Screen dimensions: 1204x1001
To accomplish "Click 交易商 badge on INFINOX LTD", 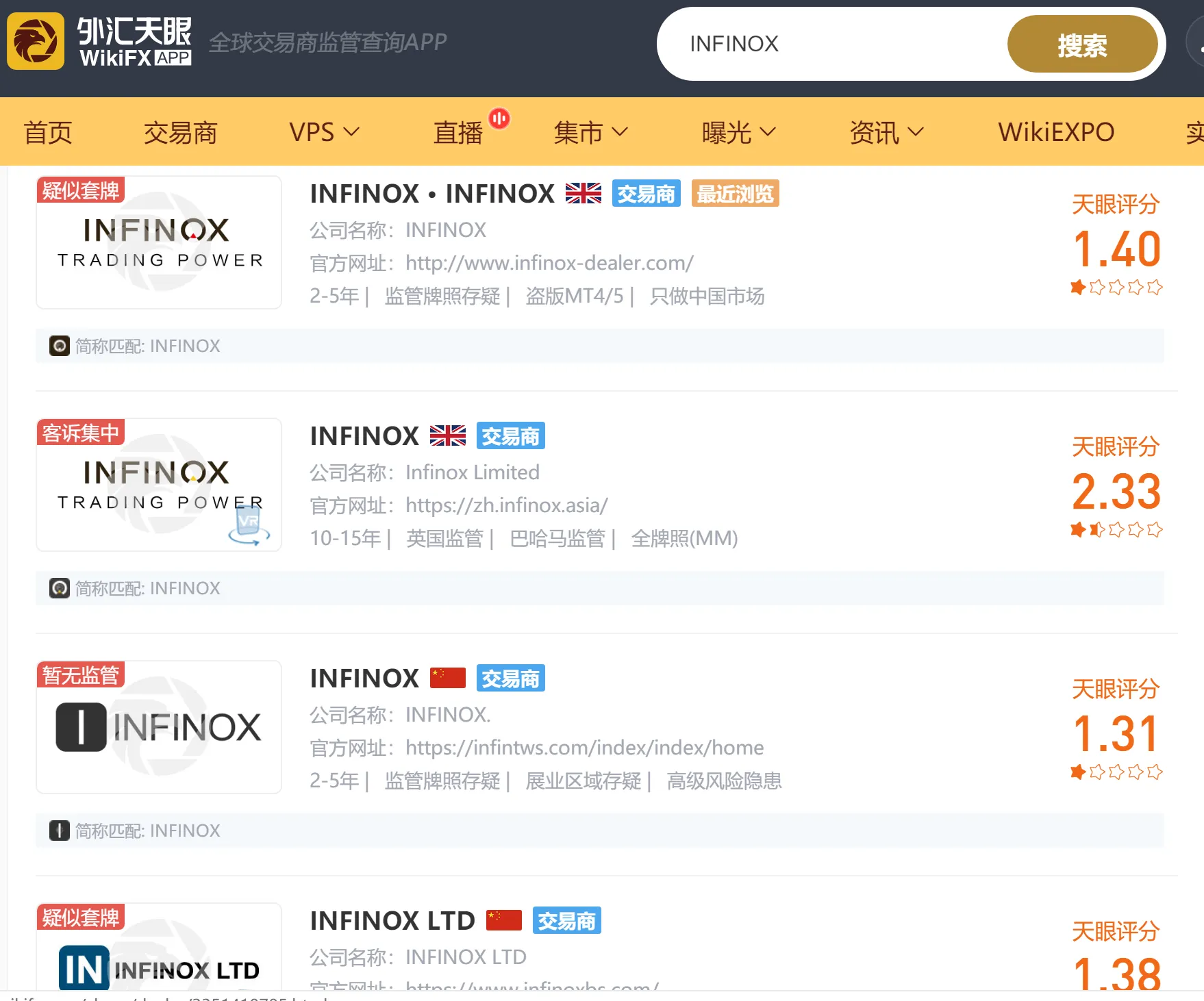I will click(567, 921).
